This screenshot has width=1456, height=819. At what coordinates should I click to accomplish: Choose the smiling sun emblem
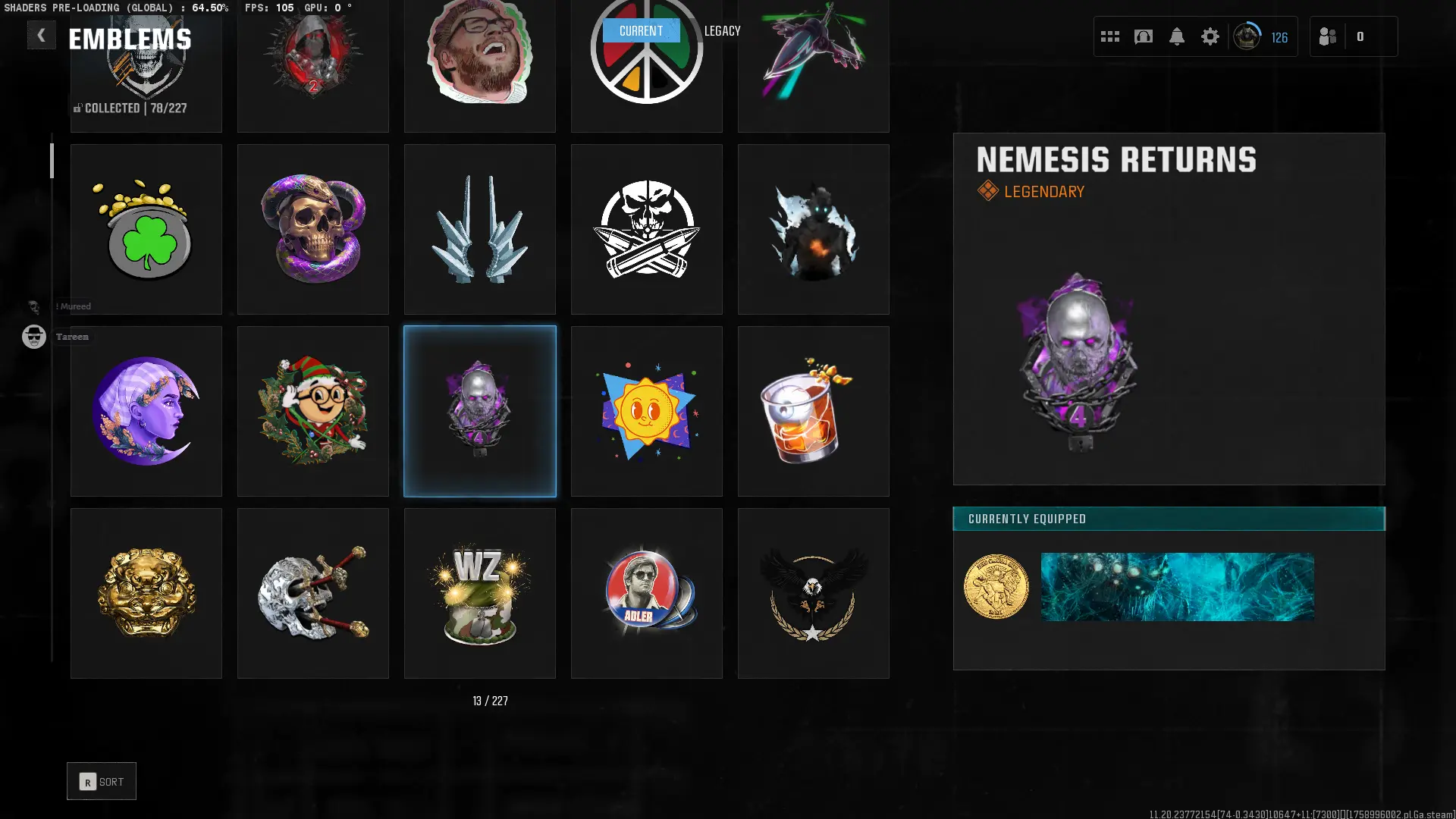[x=647, y=412]
